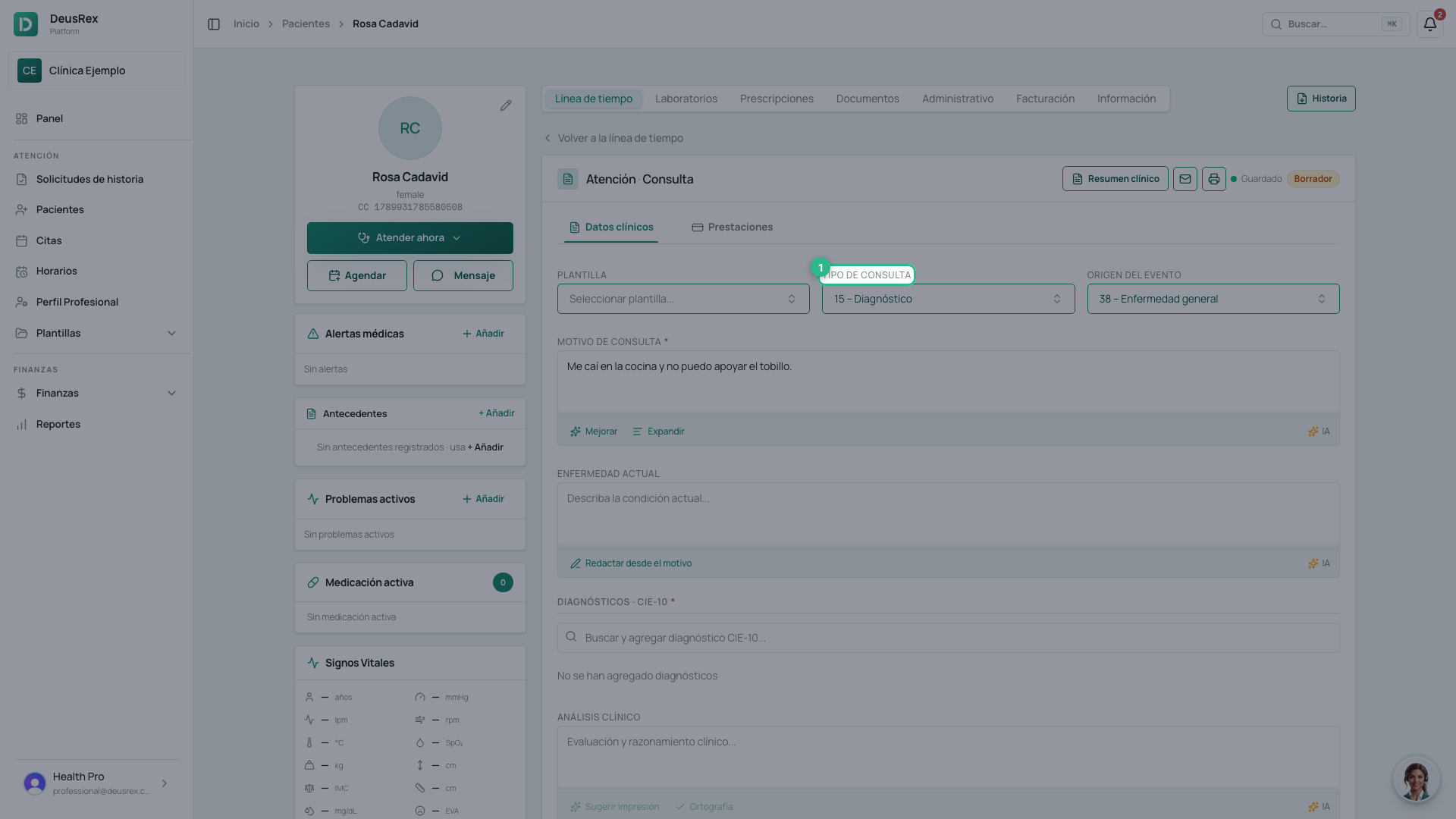Switch to the Laboratorios tab
The width and height of the screenshot is (1456, 819).
686,99
